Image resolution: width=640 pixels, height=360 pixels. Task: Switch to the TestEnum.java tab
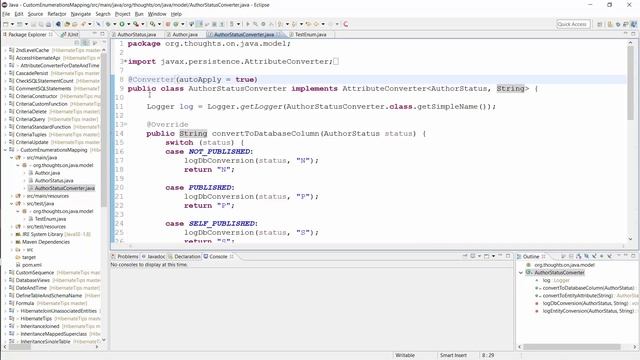tap(310, 35)
